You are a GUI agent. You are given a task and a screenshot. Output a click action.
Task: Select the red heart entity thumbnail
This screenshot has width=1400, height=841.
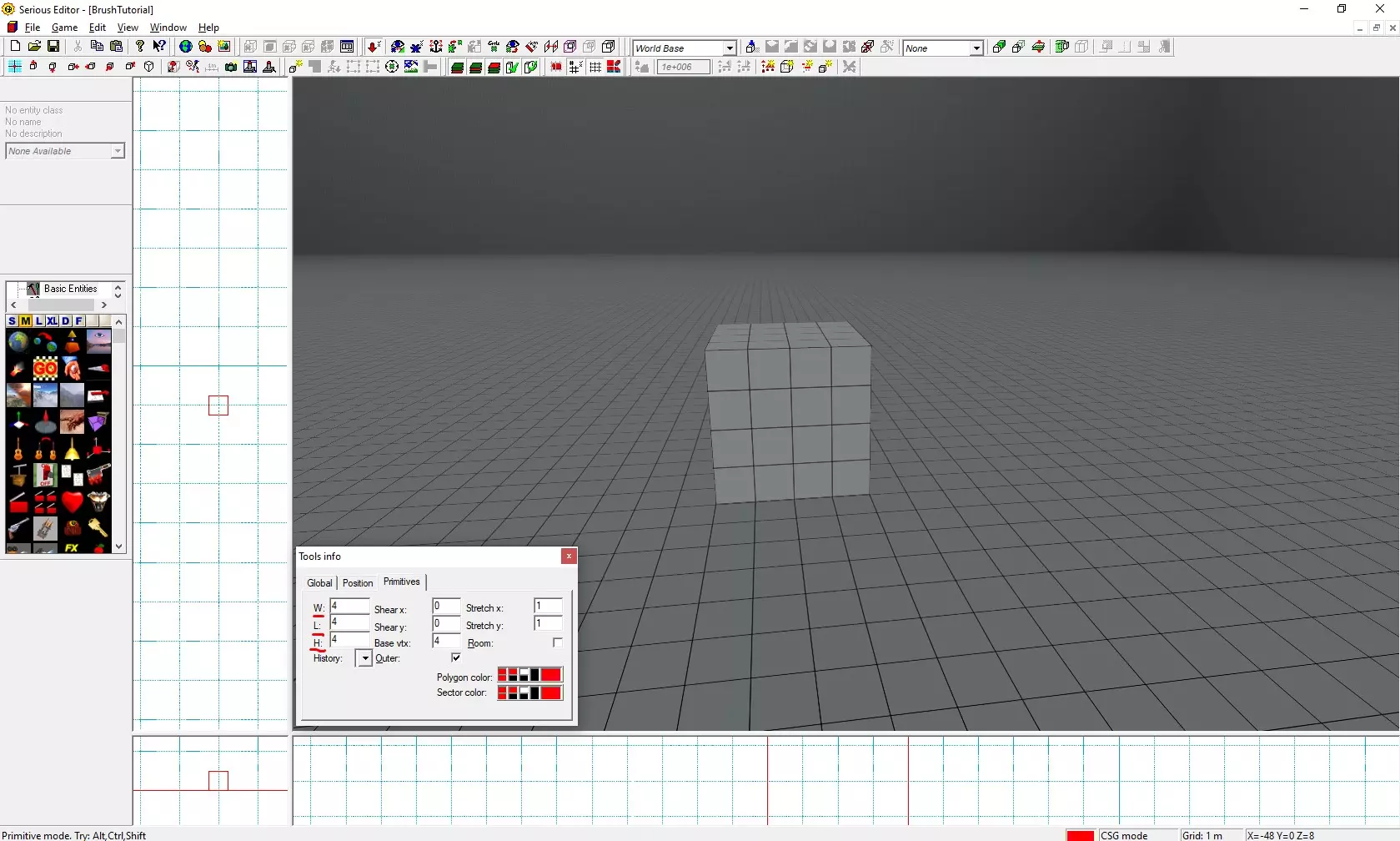pos(73,501)
